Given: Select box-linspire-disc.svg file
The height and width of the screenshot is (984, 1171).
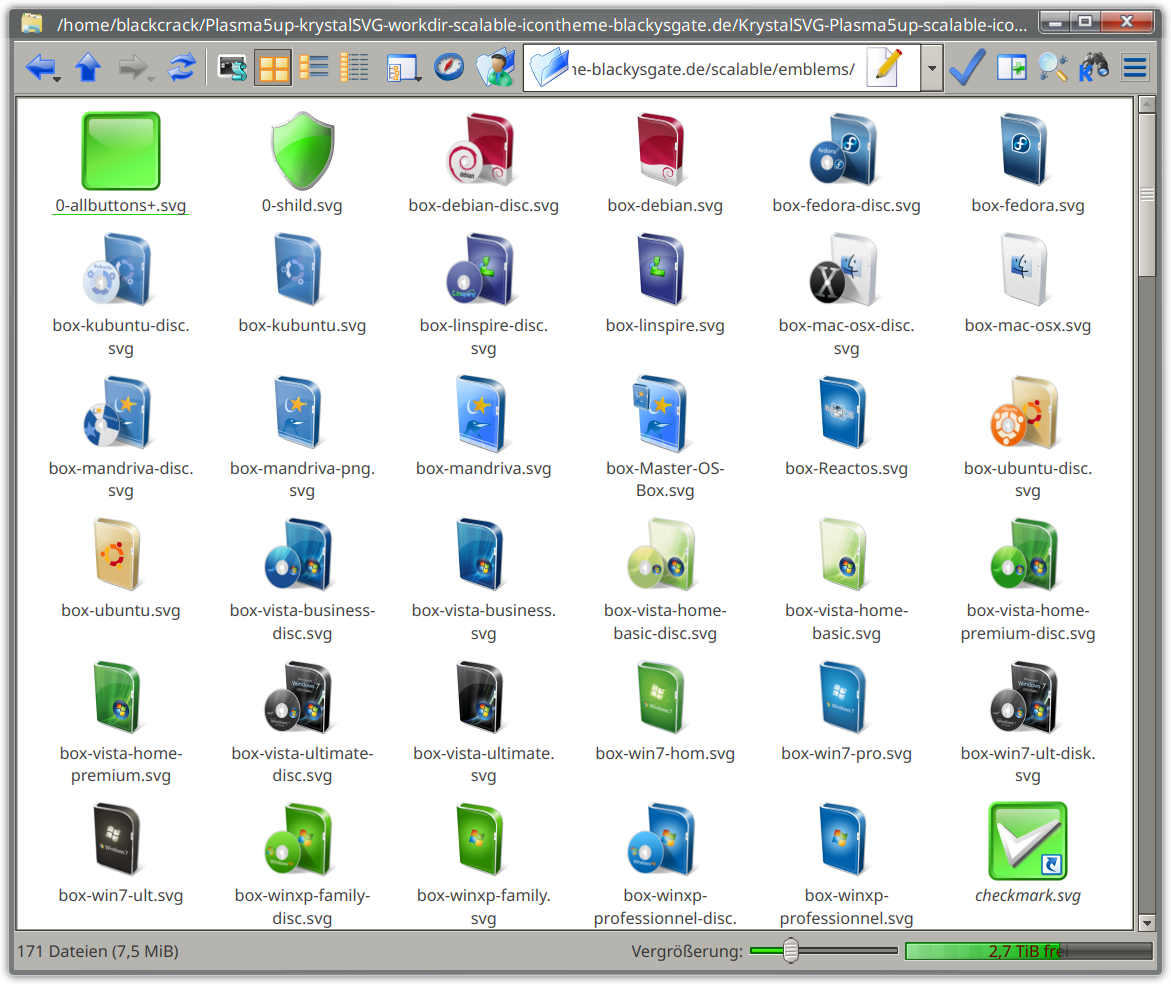Looking at the screenshot, I should tap(483, 295).
